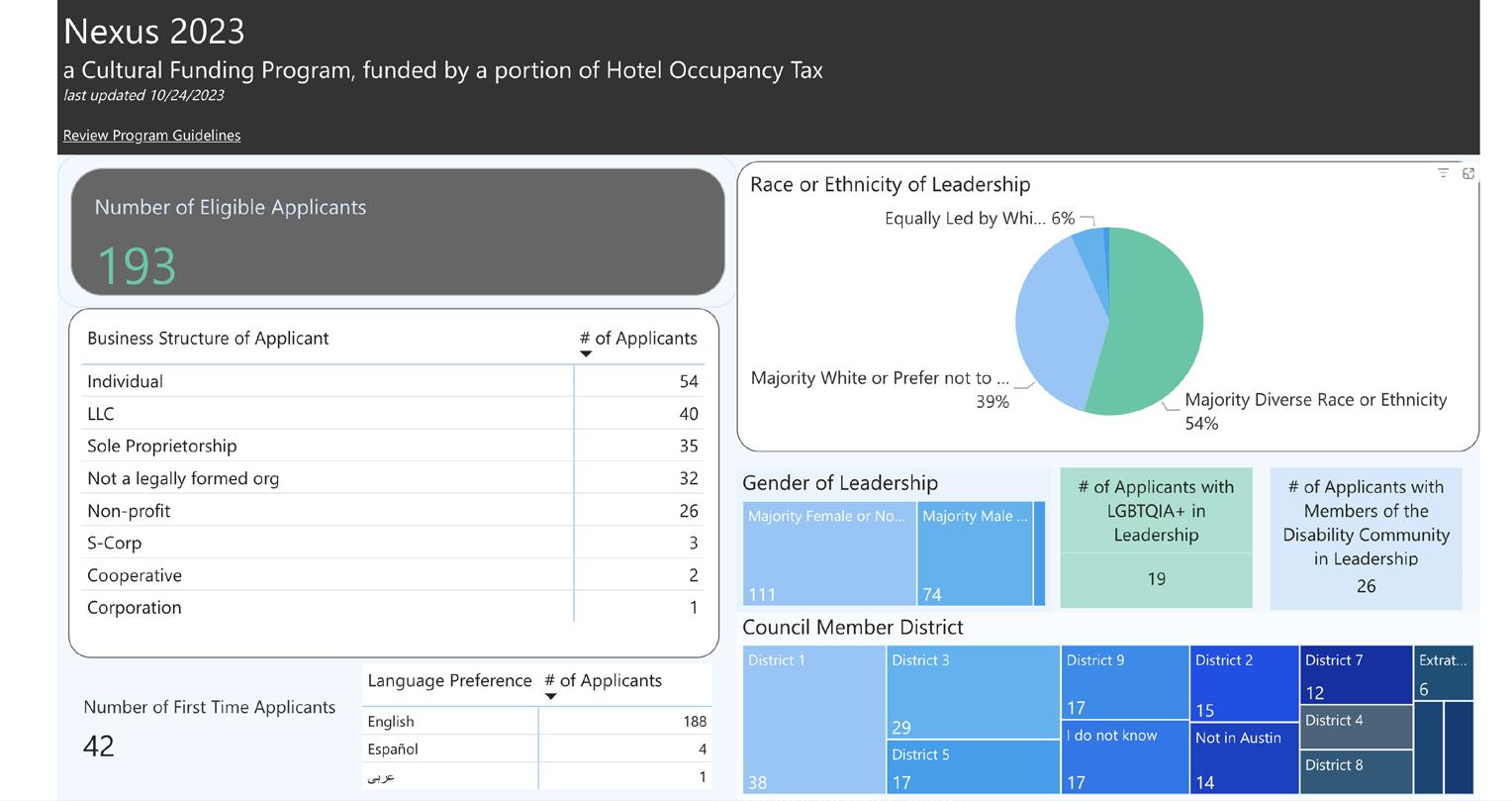Select the Majority Female gender block
This screenshot has width=1512, height=801.
click(x=829, y=553)
